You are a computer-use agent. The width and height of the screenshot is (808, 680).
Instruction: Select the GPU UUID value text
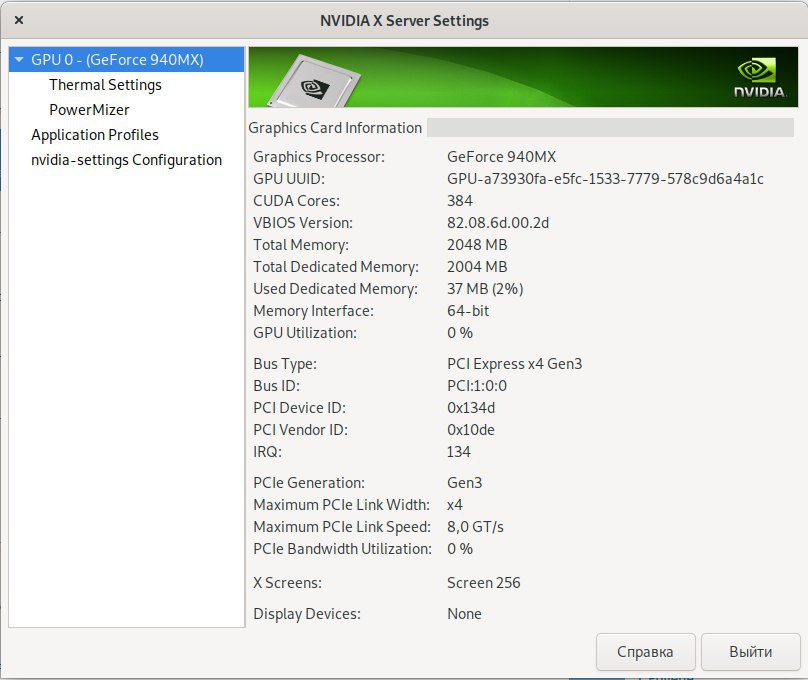point(605,179)
